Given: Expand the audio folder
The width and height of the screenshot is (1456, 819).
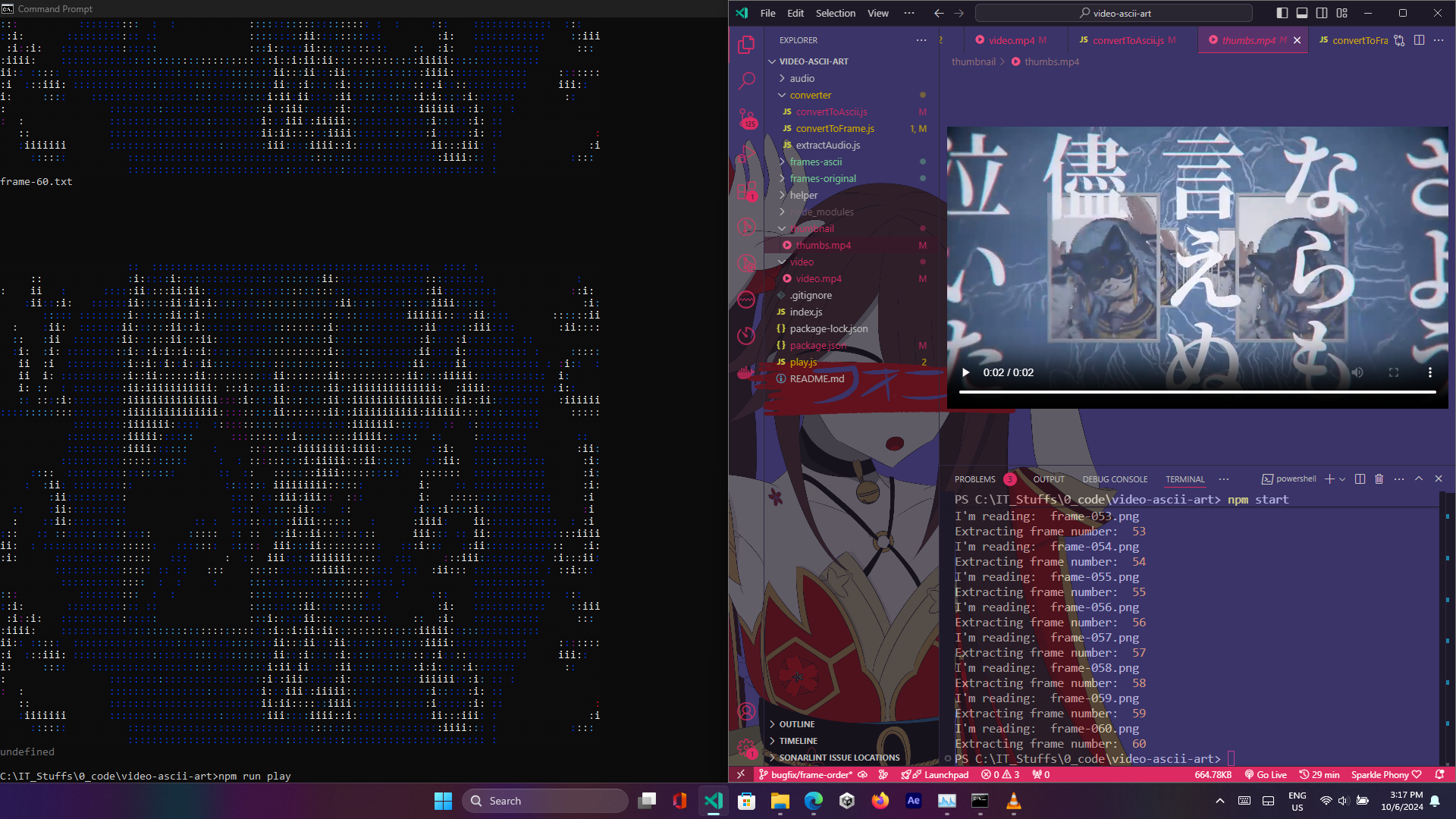Looking at the screenshot, I should pyautogui.click(x=802, y=78).
